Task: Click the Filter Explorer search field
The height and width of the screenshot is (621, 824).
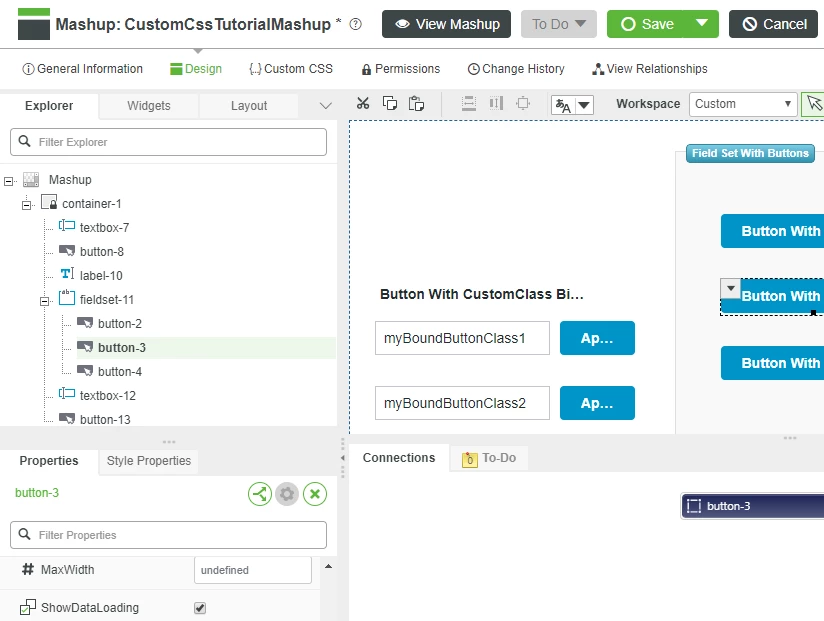Action: pyautogui.click(x=168, y=142)
